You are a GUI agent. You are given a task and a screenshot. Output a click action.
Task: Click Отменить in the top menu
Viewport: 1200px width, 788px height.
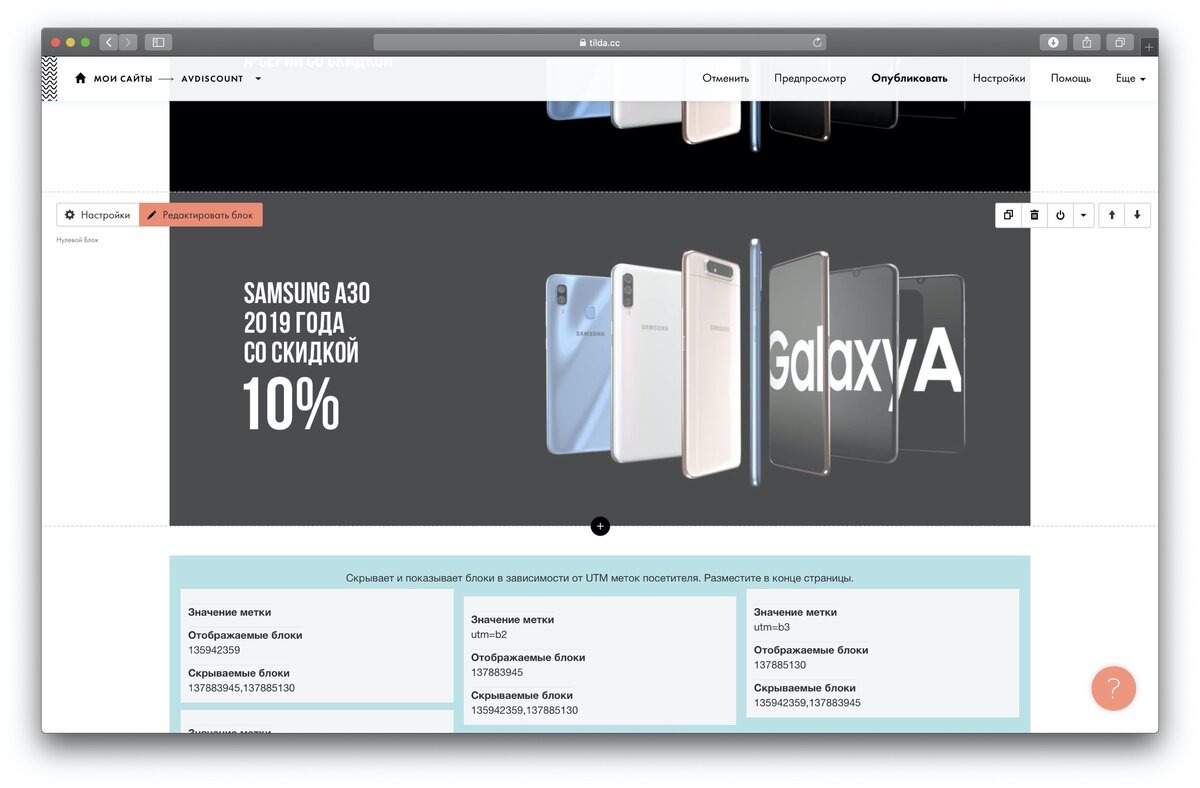click(726, 78)
